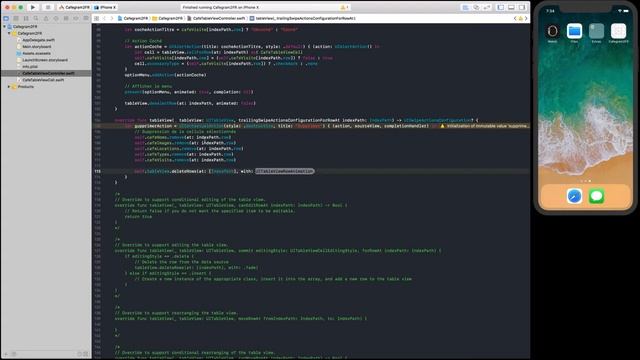This screenshot has width=640, height=360.
Task: Open the Issue navigator warning icon
Action: [x=46, y=18]
